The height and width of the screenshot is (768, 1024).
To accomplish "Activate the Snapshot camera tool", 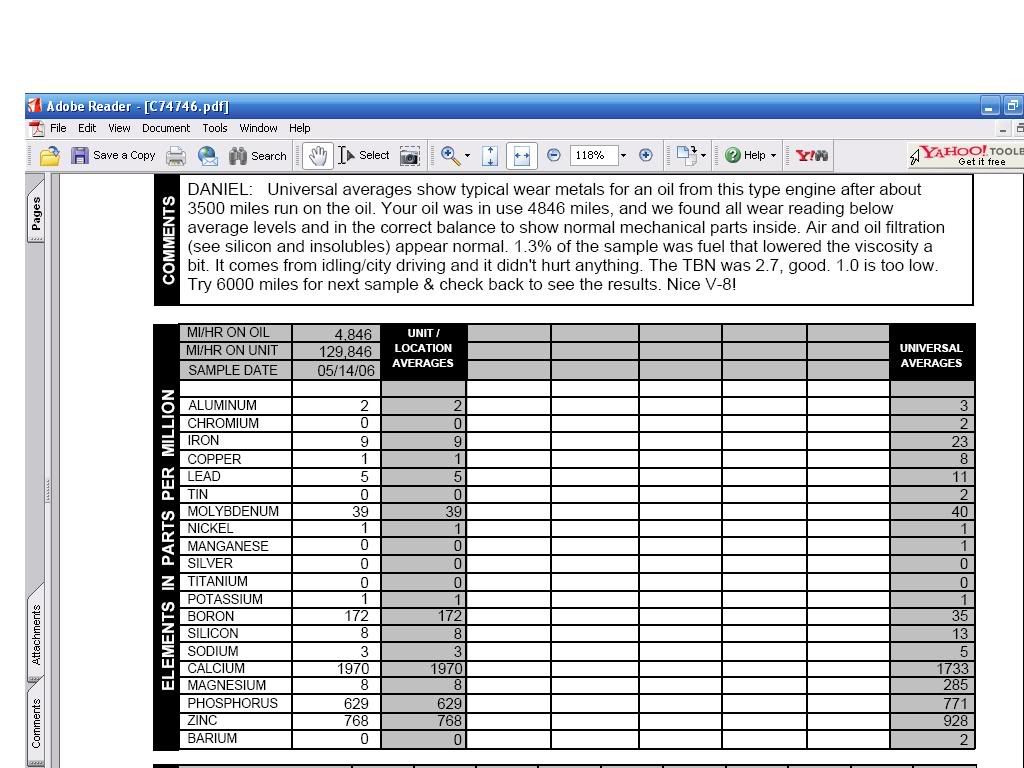I will pos(409,156).
